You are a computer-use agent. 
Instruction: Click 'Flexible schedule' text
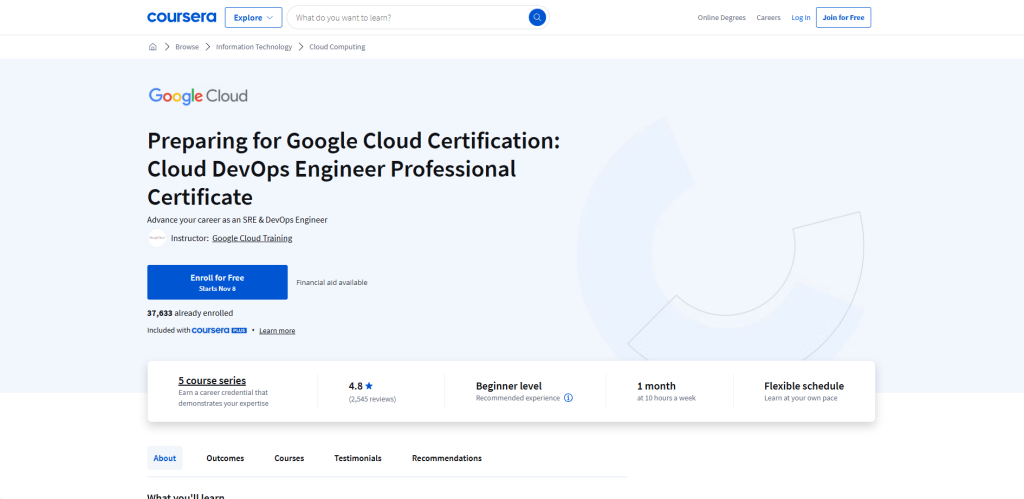(x=804, y=386)
